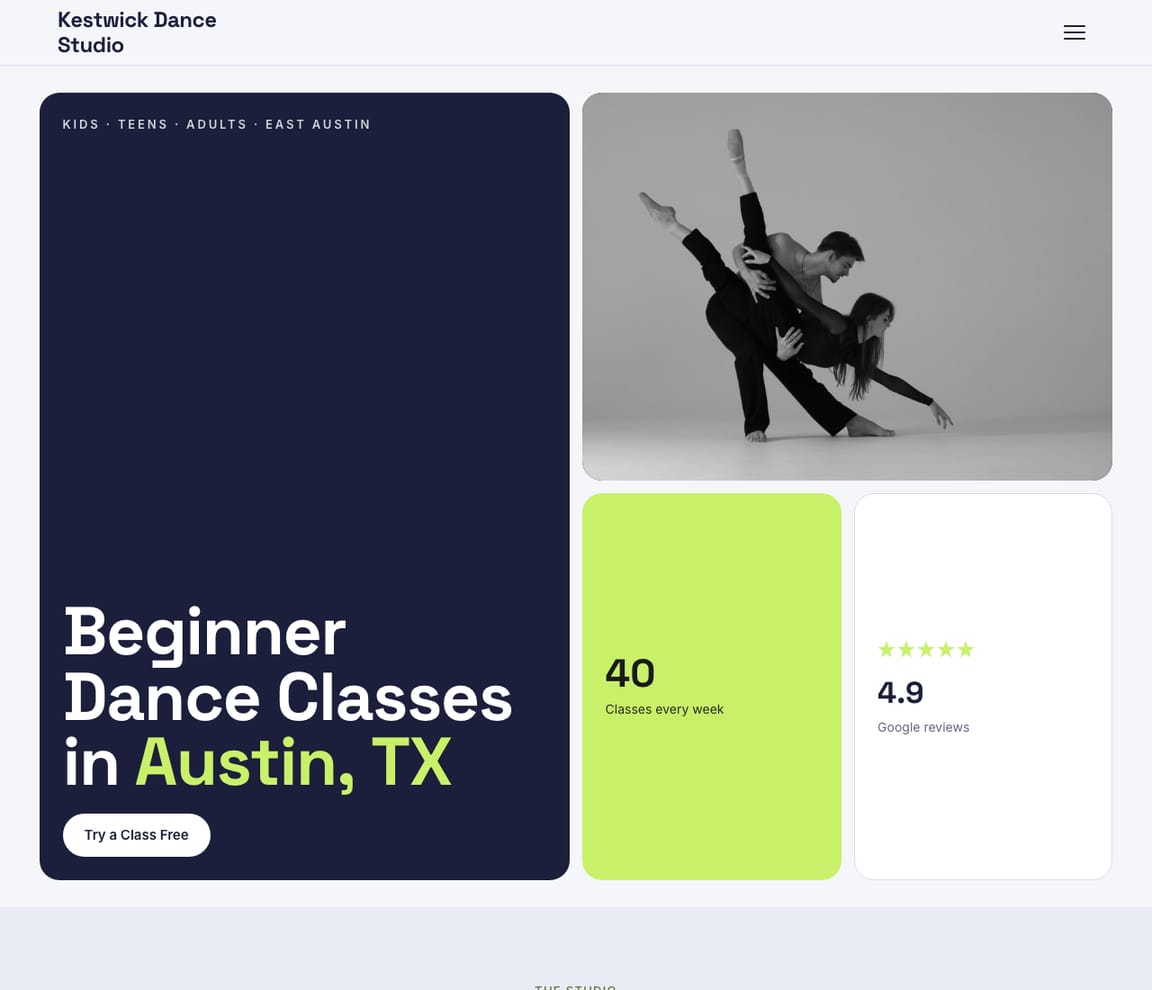Click the Try a Class Free button

[137, 835]
